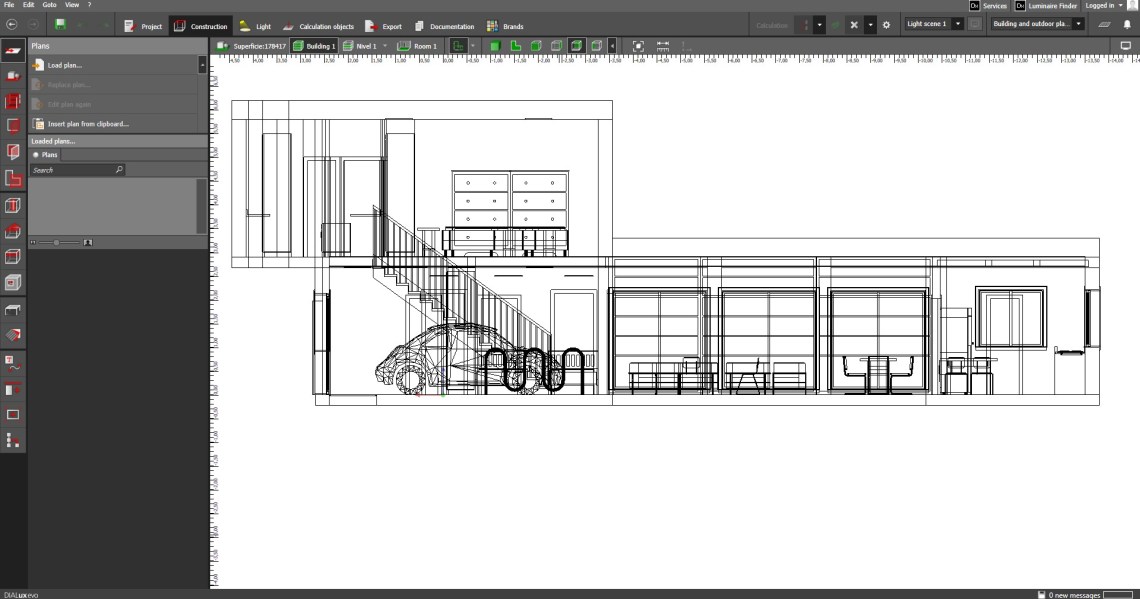1140x599 pixels.
Task: Open the Light mode tab
Action: point(255,26)
